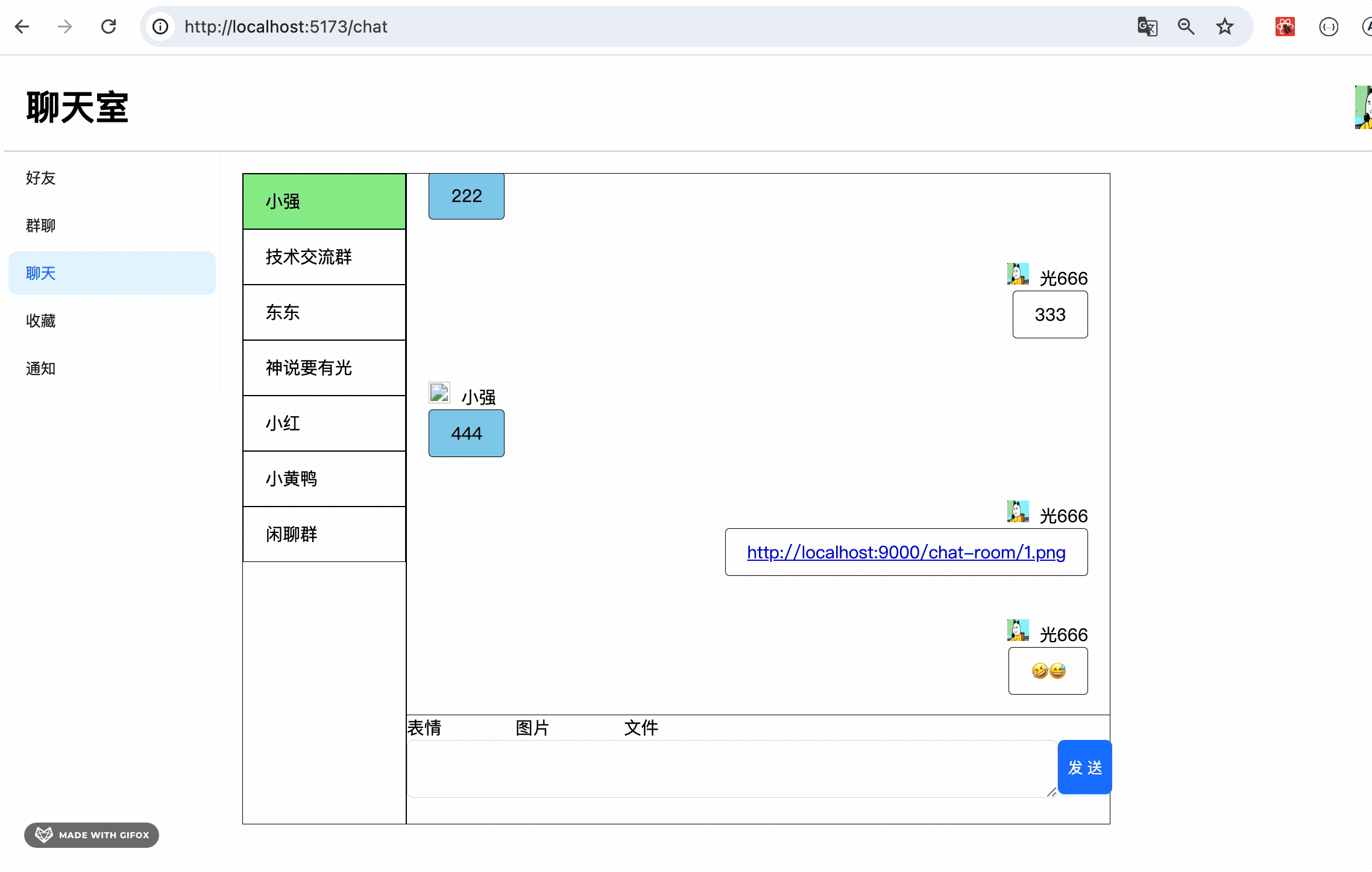1372x872 pixels.
Task: Click the browser forward arrow
Action: [65, 27]
